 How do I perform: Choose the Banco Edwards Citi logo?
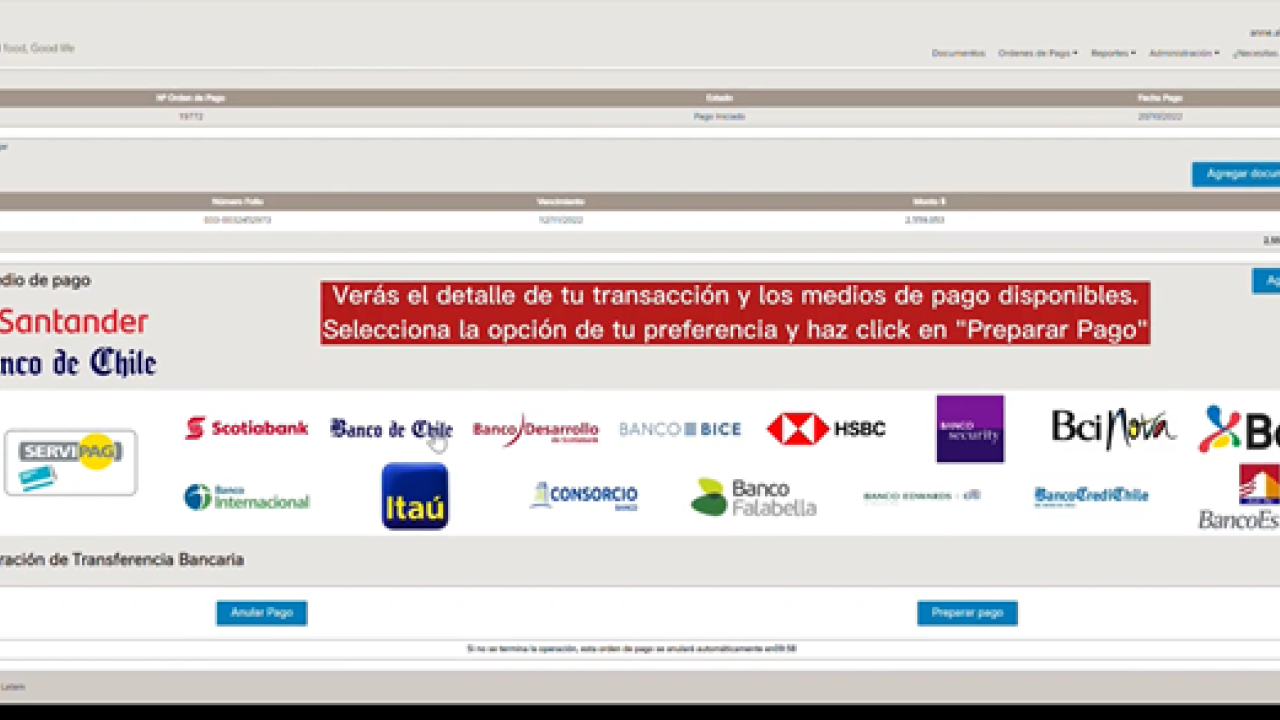tap(922, 495)
